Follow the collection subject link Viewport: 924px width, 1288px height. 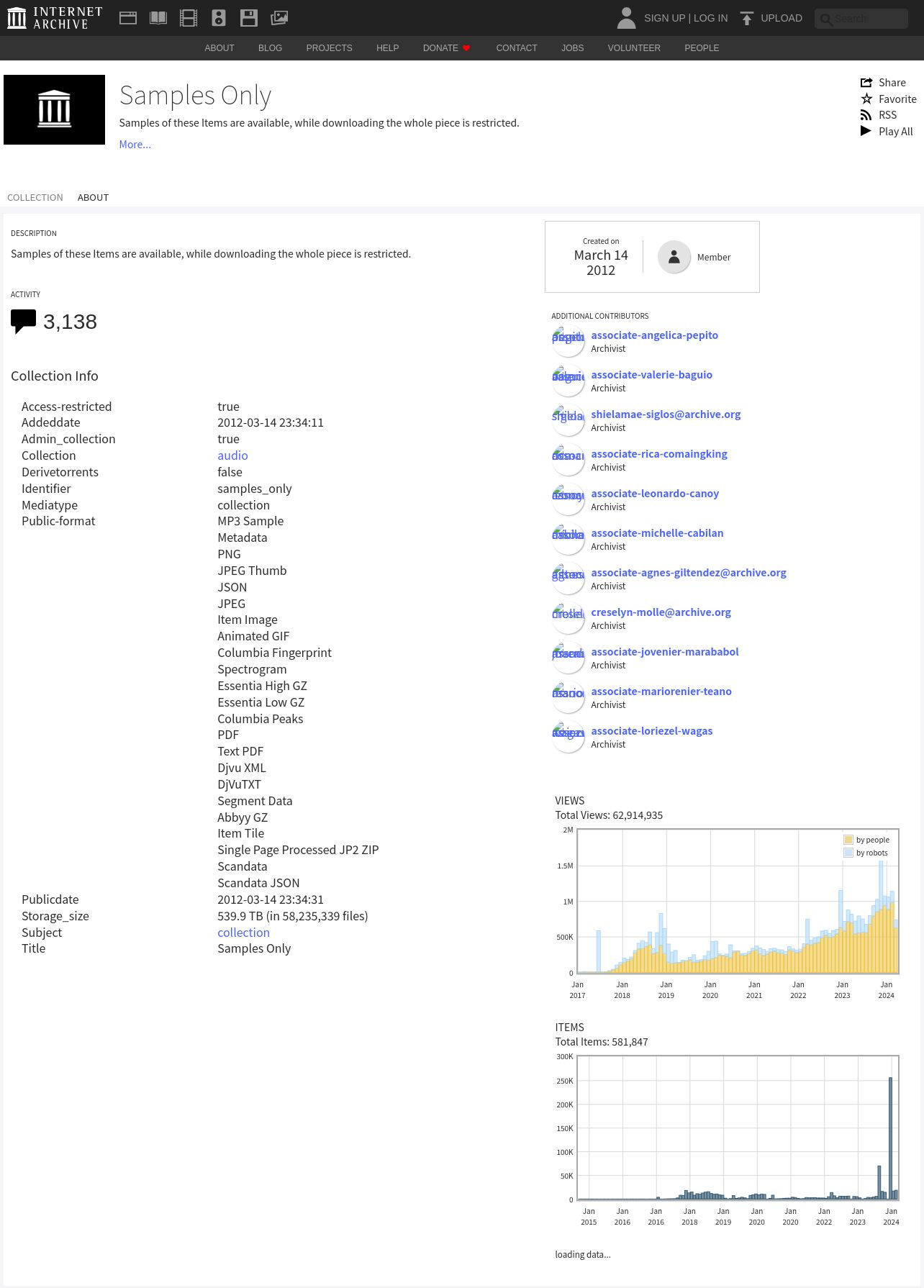pyautogui.click(x=243, y=933)
